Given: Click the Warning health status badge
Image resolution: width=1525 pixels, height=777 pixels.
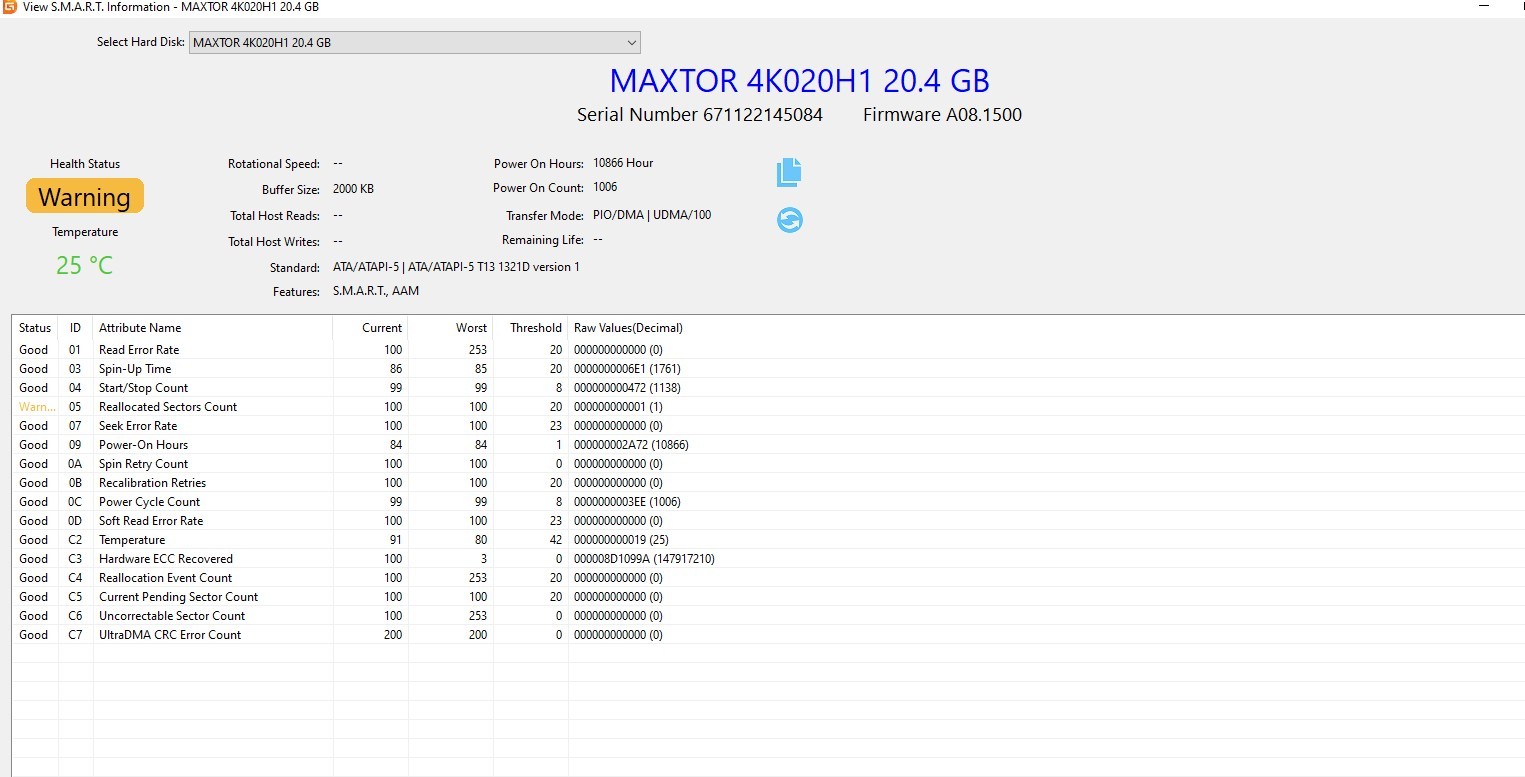Looking at the screenshot, I should pyautogui.click(x=85, y=196).
